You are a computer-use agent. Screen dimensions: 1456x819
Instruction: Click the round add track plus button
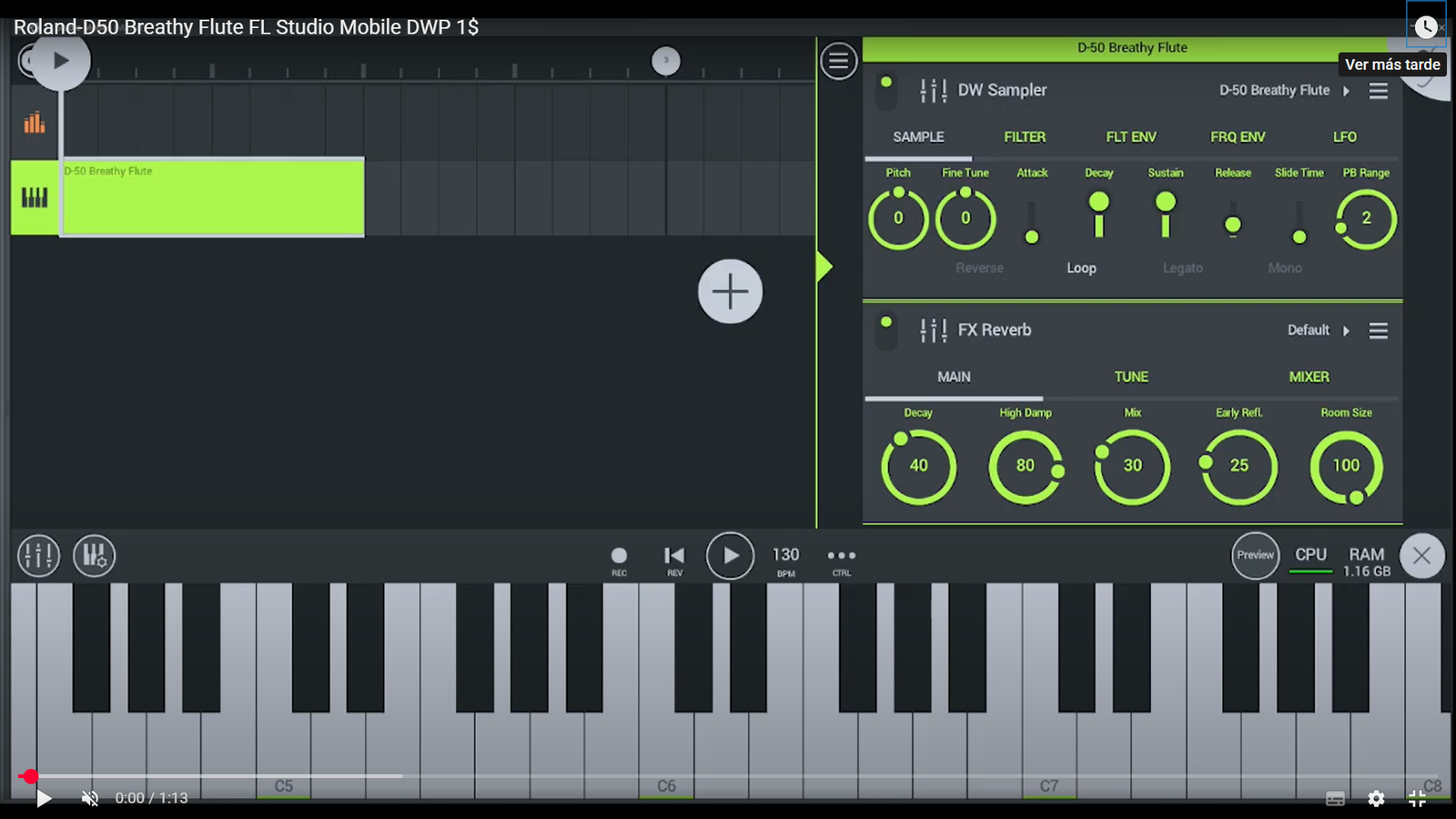click(730, 291)
